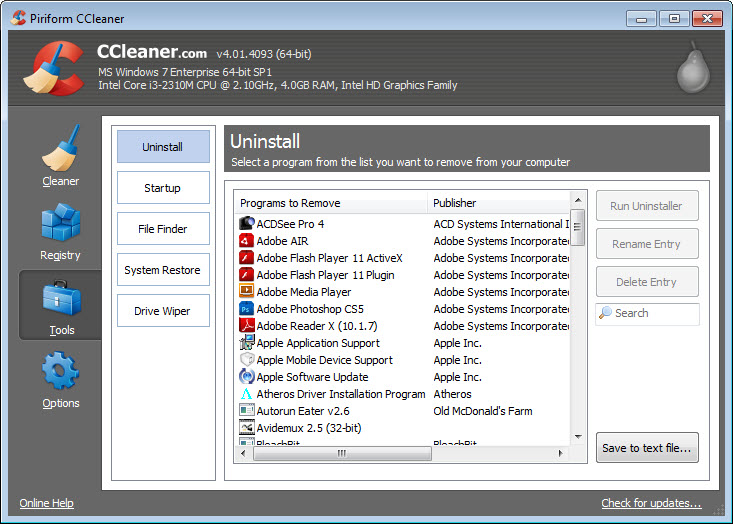Click the Delete Entry button
Viewport: 733px width, 524px height.
pyautogui.click(x=647, y=282)
